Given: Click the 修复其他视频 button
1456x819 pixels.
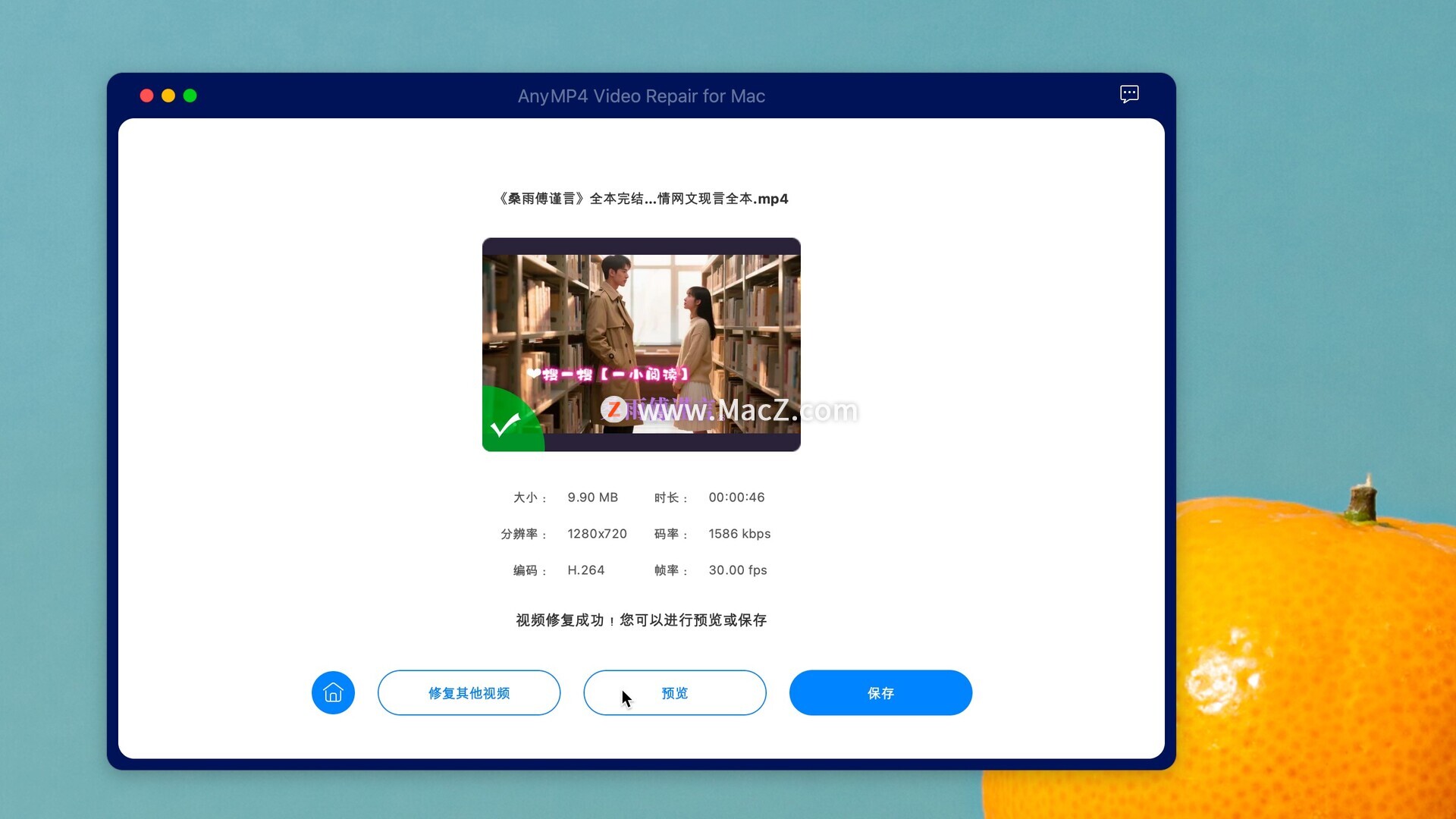Looking at the screenshot, I should (469, 692).
